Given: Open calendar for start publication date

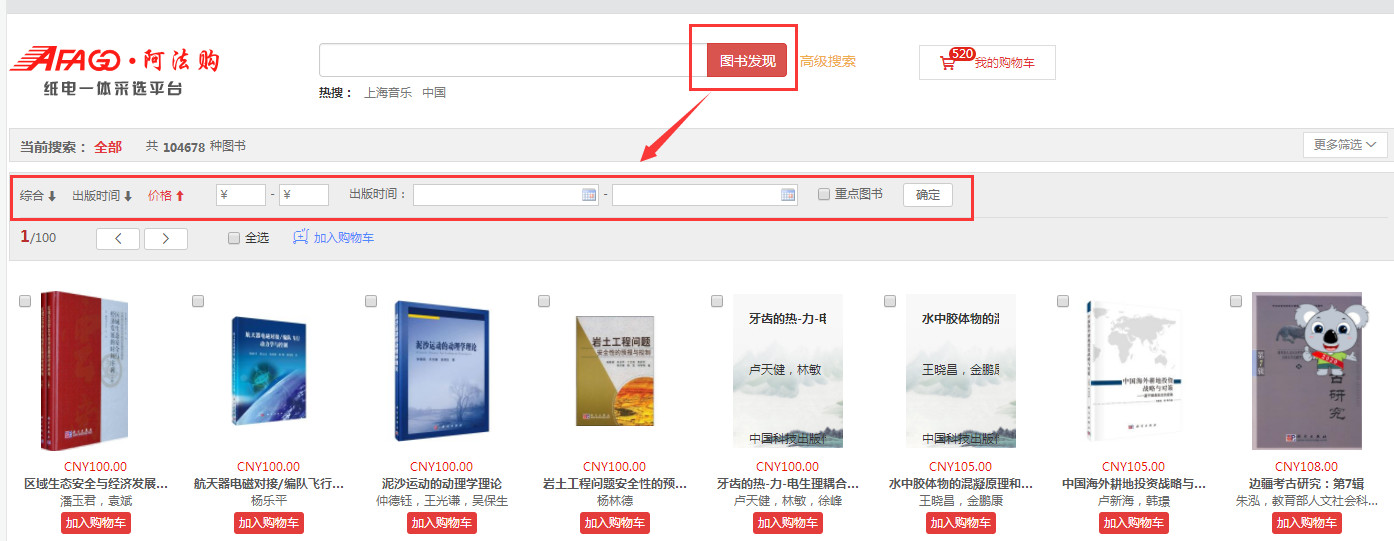Looking at the screenshot, I should pos(589,195).
